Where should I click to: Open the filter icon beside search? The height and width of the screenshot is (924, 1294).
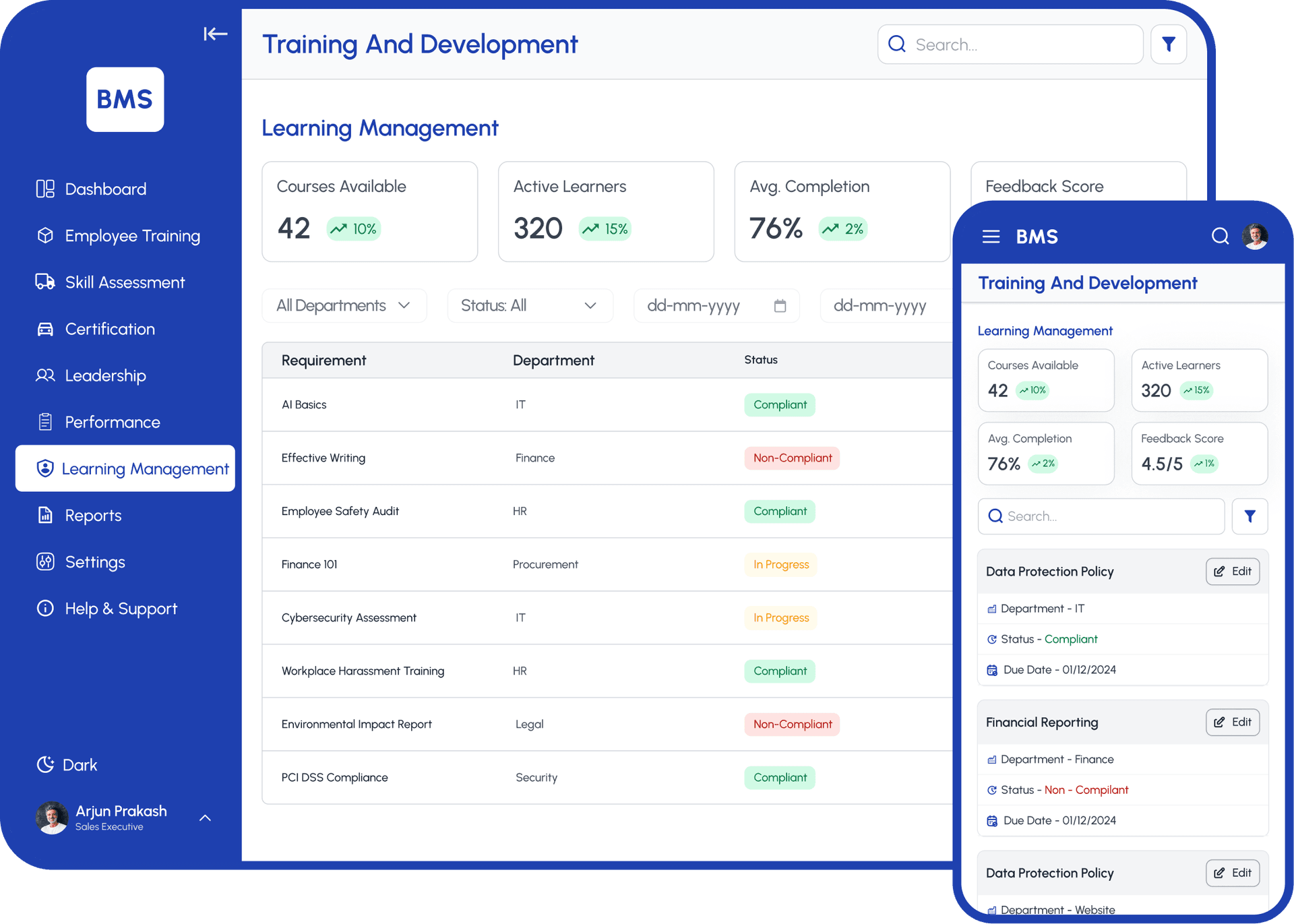(x=1168, y=44)
